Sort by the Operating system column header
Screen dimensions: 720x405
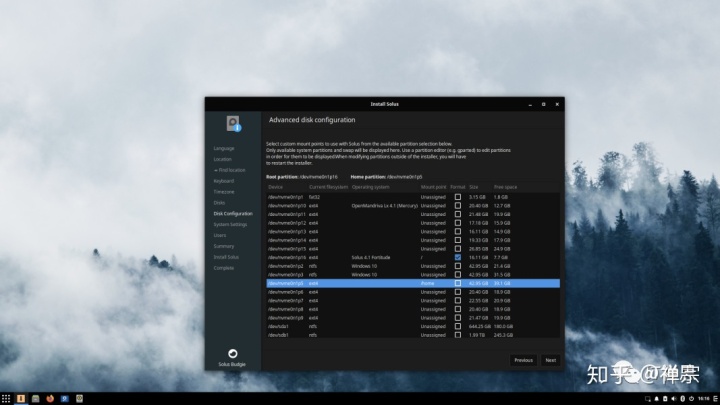[x=371, y=187]
